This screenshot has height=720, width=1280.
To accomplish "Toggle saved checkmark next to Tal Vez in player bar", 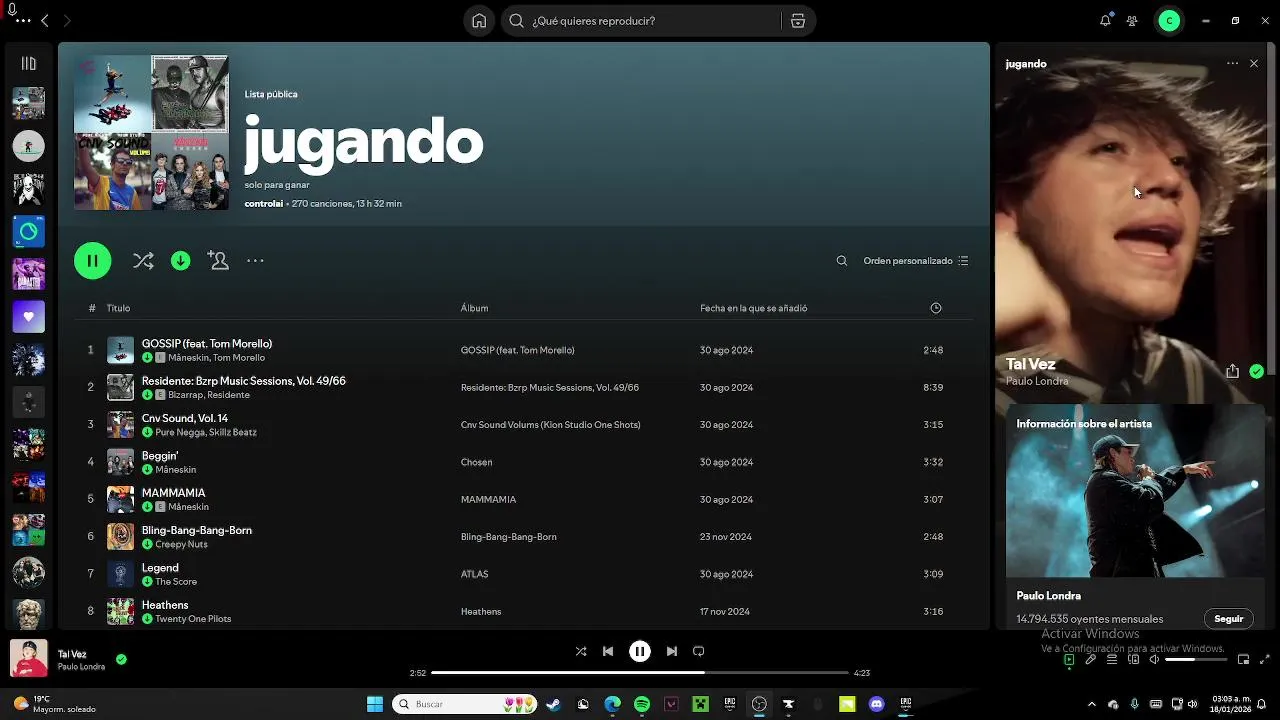I will pyautogui.click(x=121, y=660).
